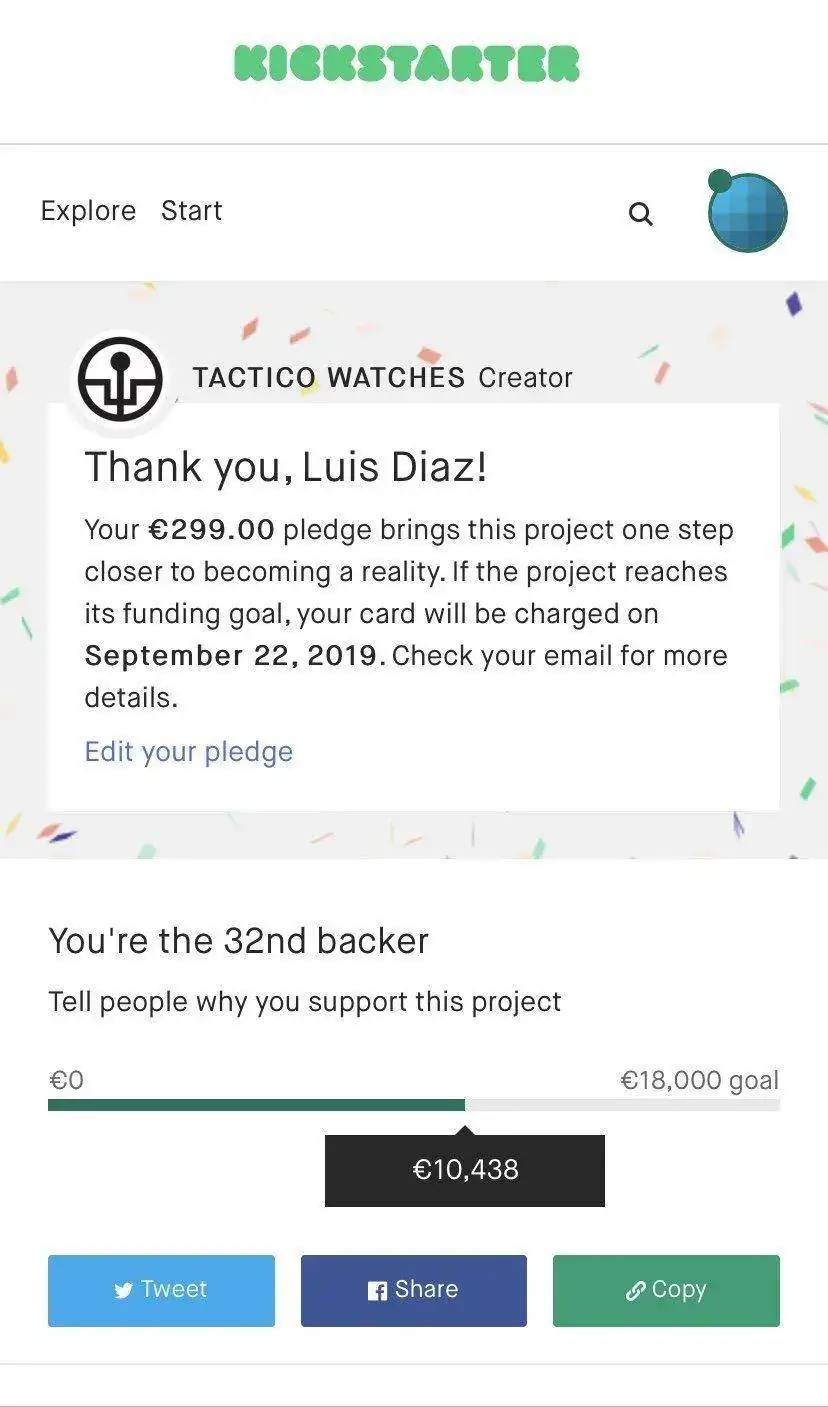Viewport: 828px width, 1407px height.
Task: Click the Tactico Watches creator logo
Action: [x=121, y=379]
